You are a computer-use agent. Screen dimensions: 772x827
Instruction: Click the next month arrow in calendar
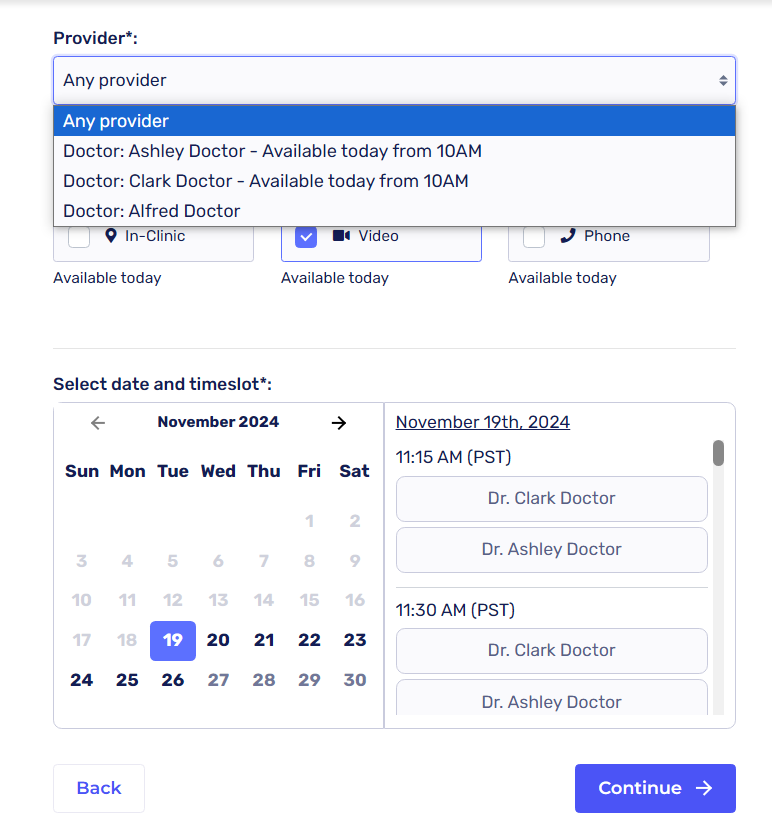pyautogui.click(x=339, y=423)
